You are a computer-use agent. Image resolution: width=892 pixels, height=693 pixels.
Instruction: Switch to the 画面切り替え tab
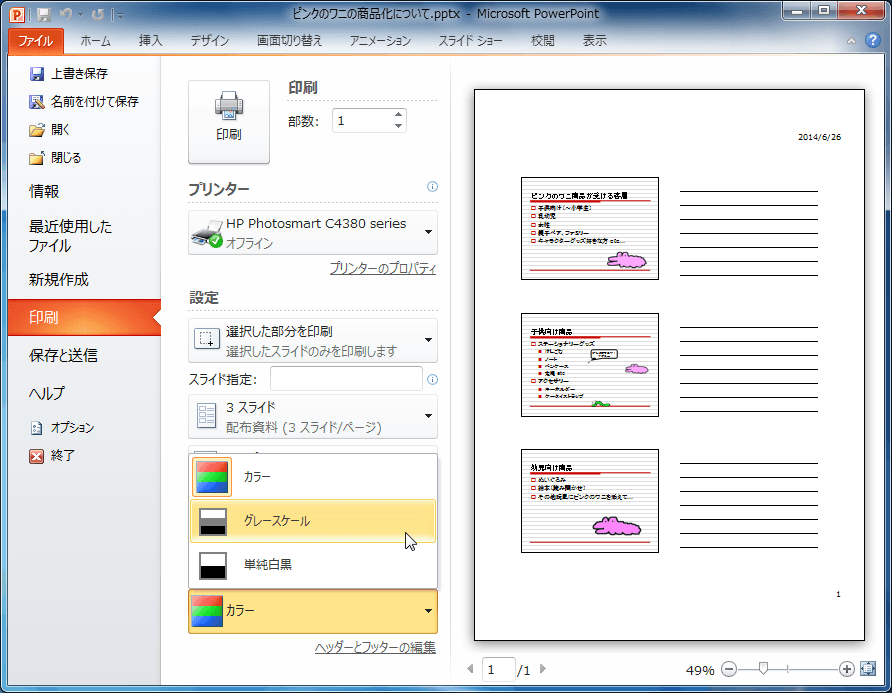289,41
